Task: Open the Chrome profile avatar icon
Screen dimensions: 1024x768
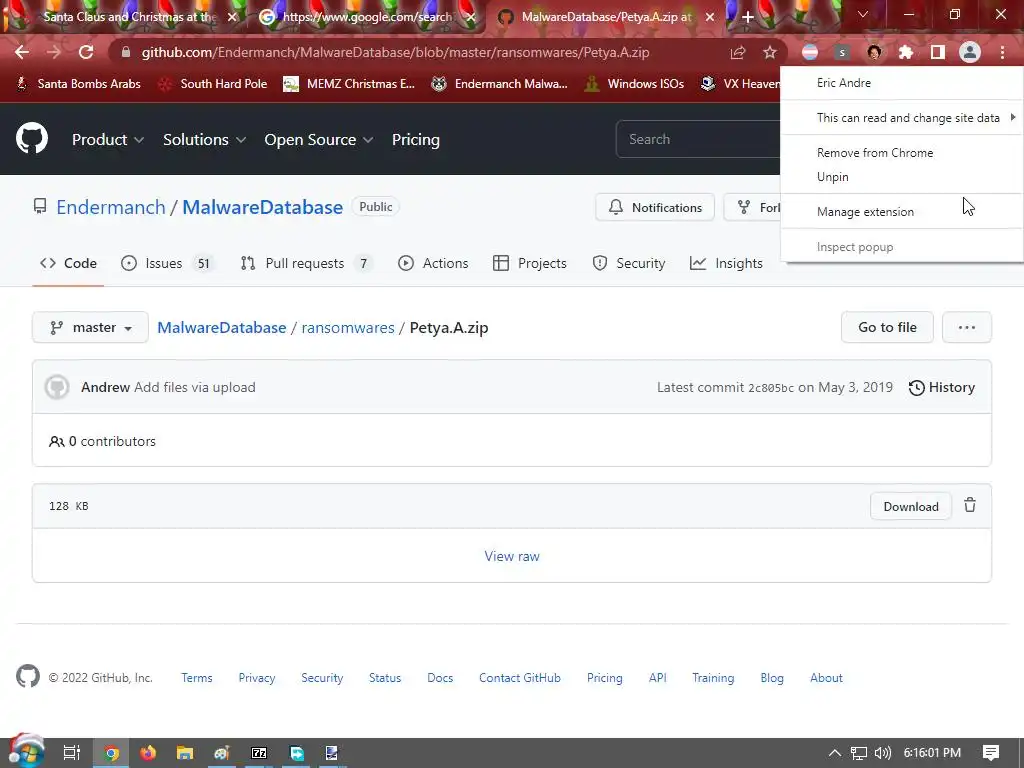Action: [x=970, y=52]
